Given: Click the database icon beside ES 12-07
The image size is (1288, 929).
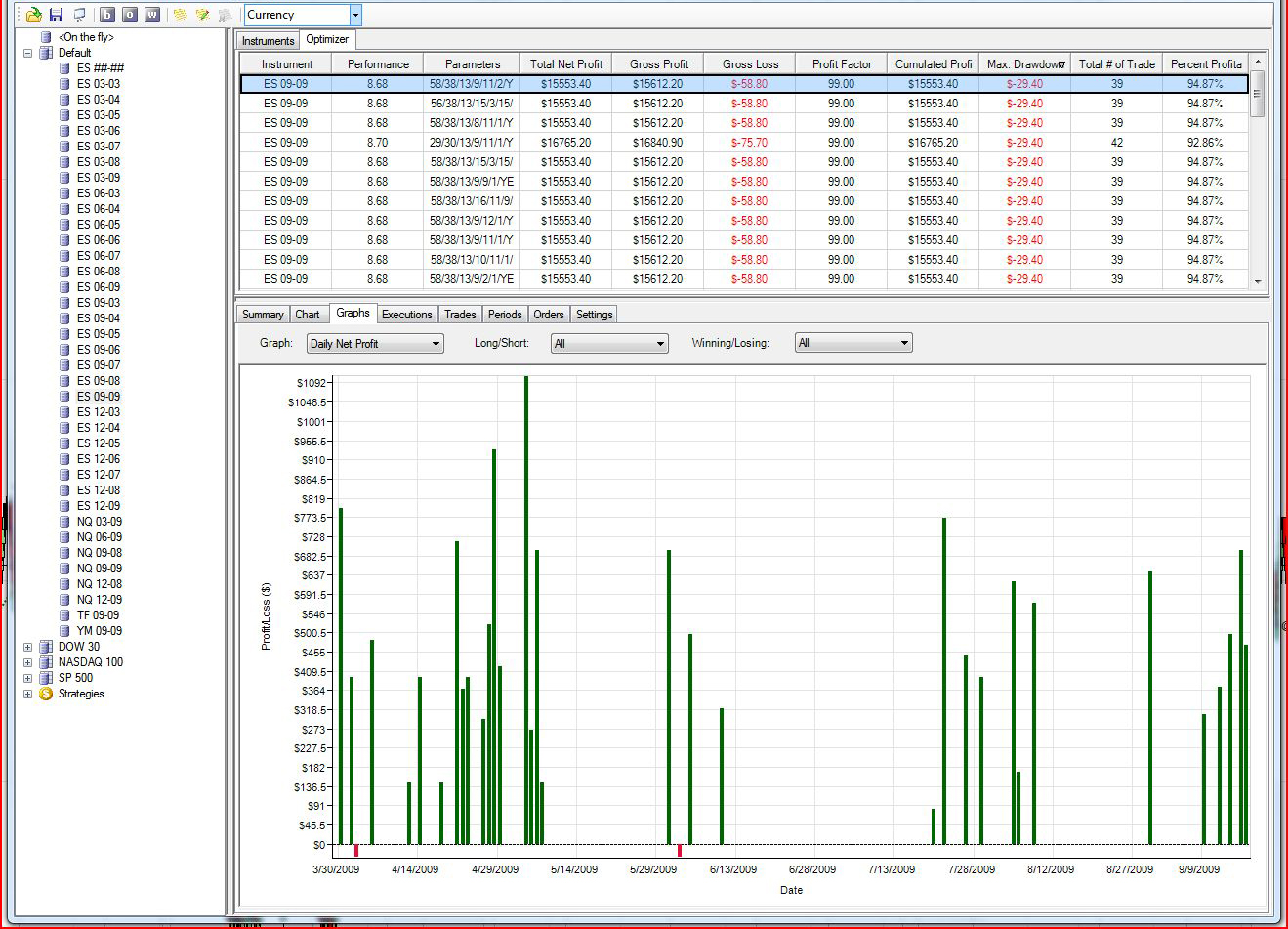Looking at the screenshot, I should 65,475.
